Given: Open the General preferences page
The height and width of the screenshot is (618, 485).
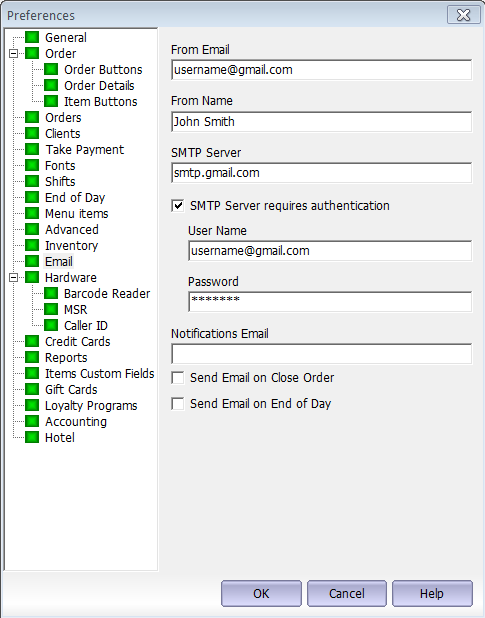Looking at the screenshot, I should pyautogui.click(x=65, y=37).
